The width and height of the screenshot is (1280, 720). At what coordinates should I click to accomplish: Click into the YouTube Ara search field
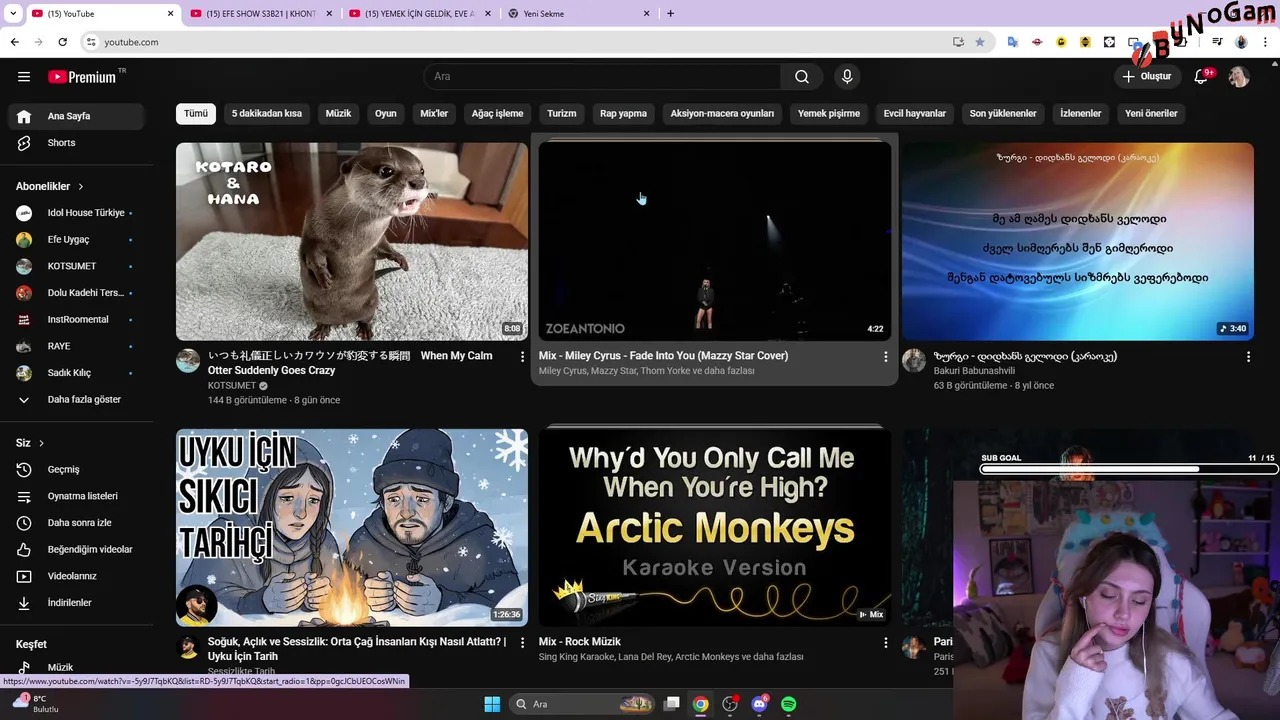click(x=603, y=77)
